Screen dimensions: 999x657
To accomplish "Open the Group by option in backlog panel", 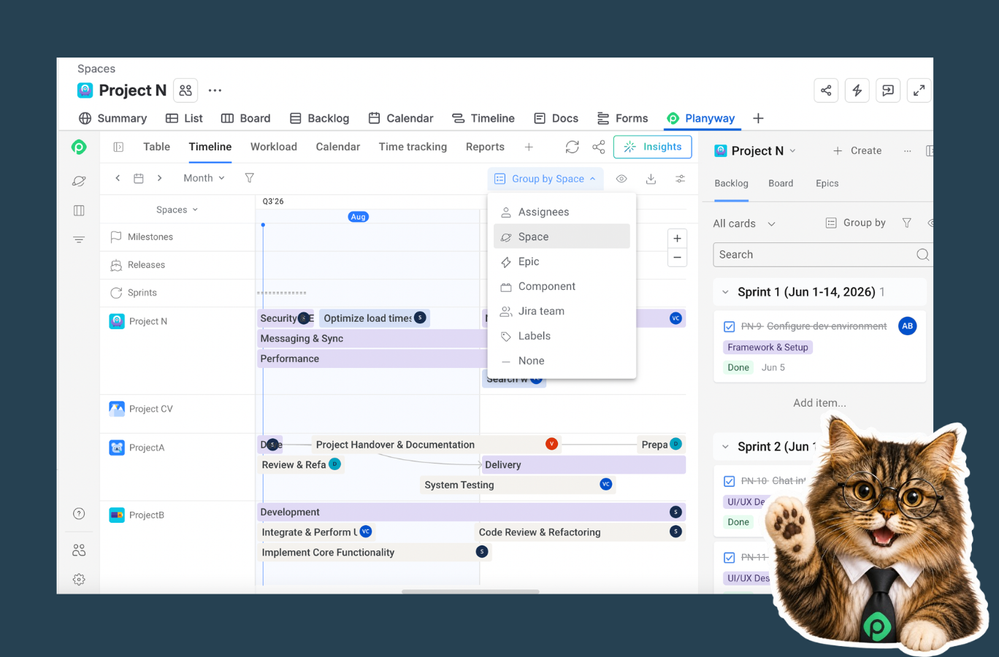I will point(855,223).
